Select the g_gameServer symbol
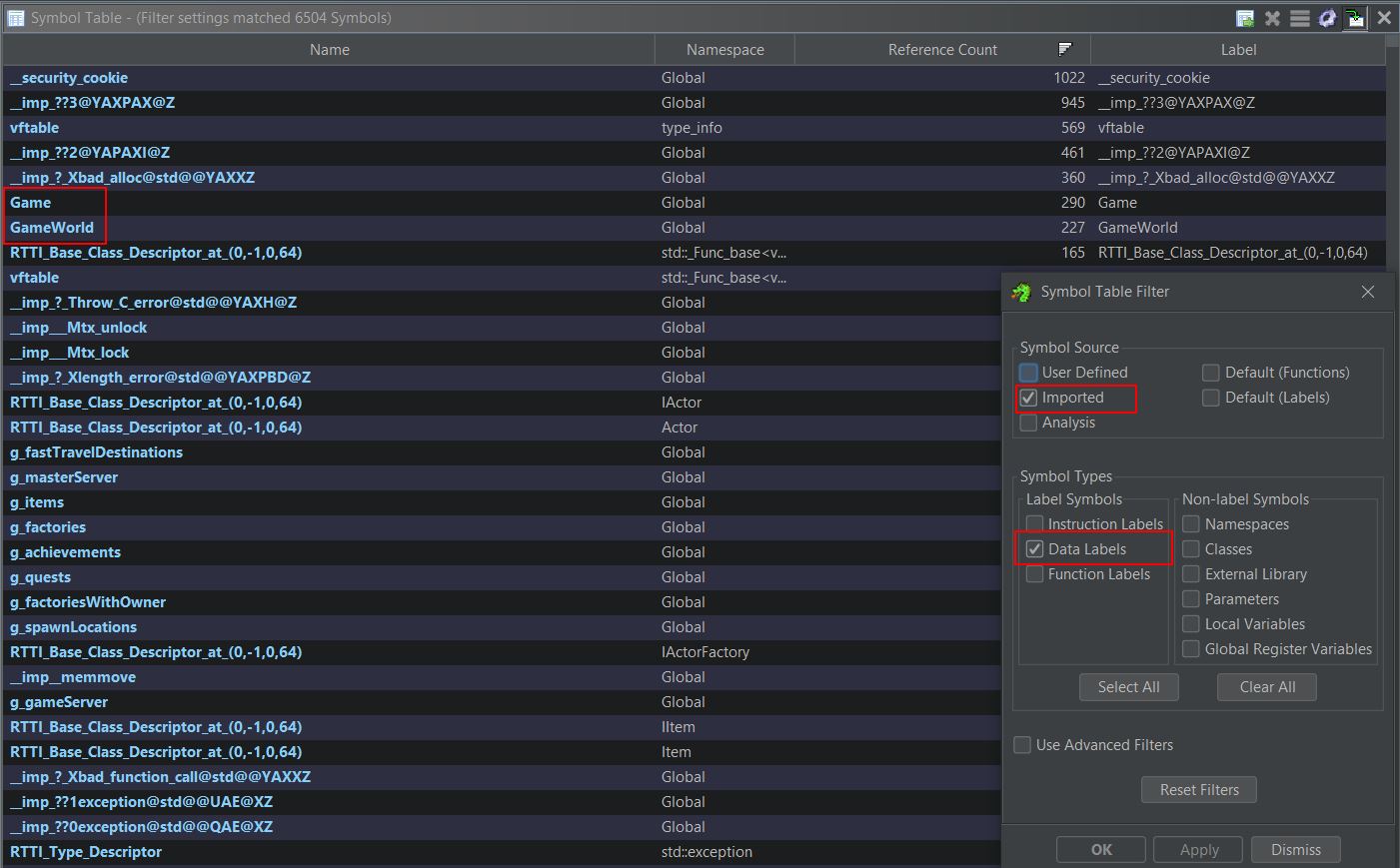This screenshot has height=868, width=1400. tap(59, 702)
